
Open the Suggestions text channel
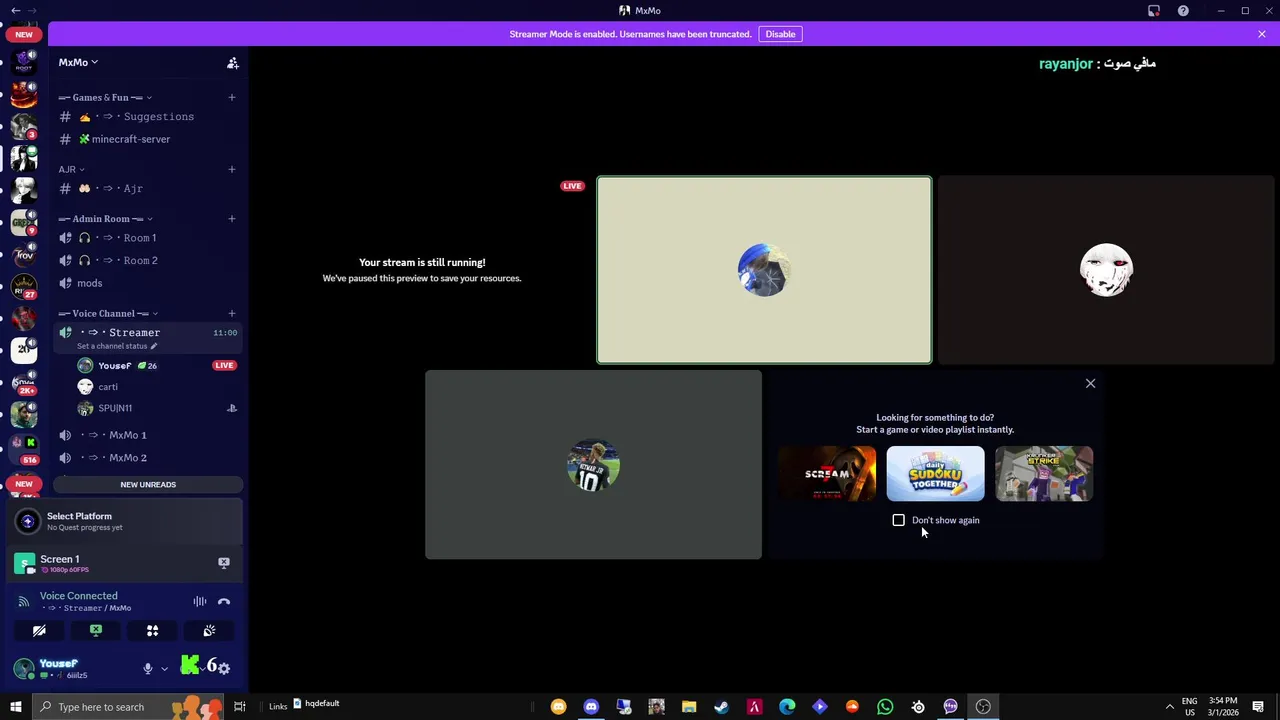[148, 117]
